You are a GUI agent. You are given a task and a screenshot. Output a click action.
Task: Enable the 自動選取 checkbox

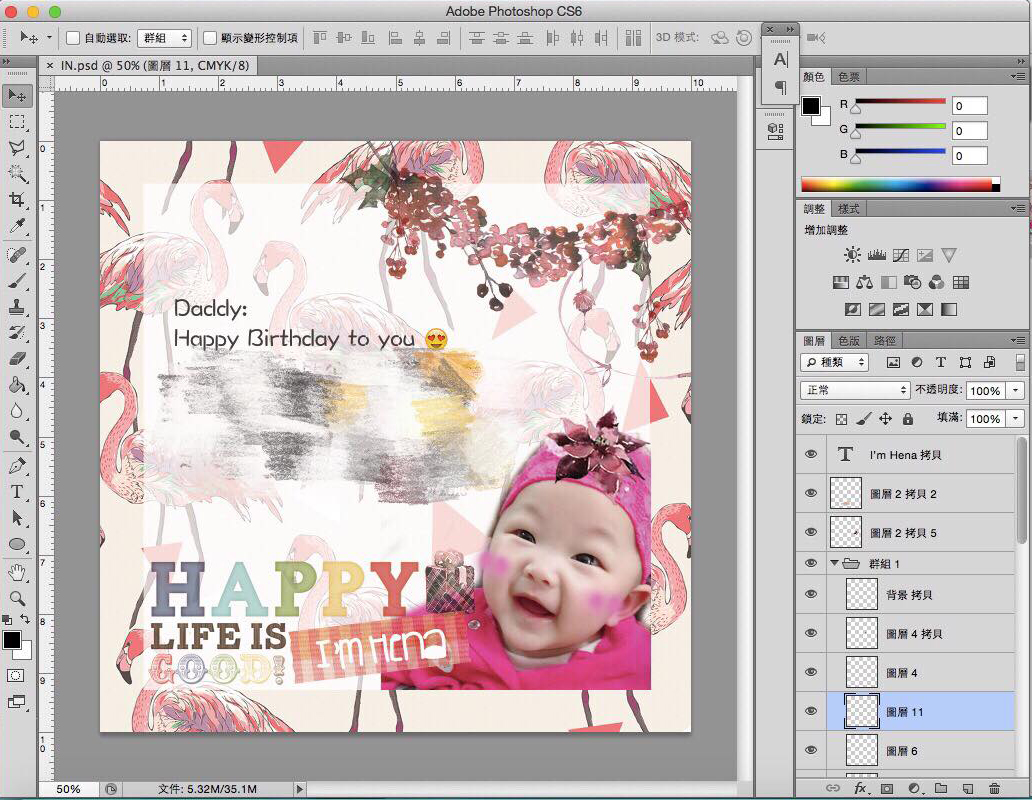click(73, 38)
